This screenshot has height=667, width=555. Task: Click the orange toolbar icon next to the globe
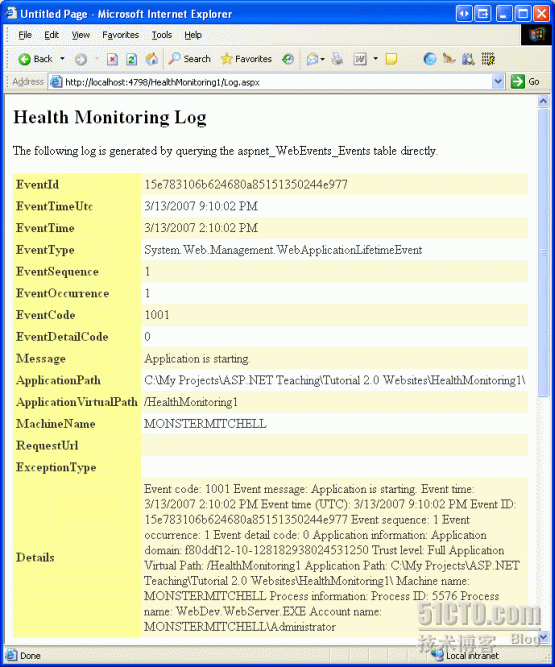pyautogui.click(x=449, y=59)
